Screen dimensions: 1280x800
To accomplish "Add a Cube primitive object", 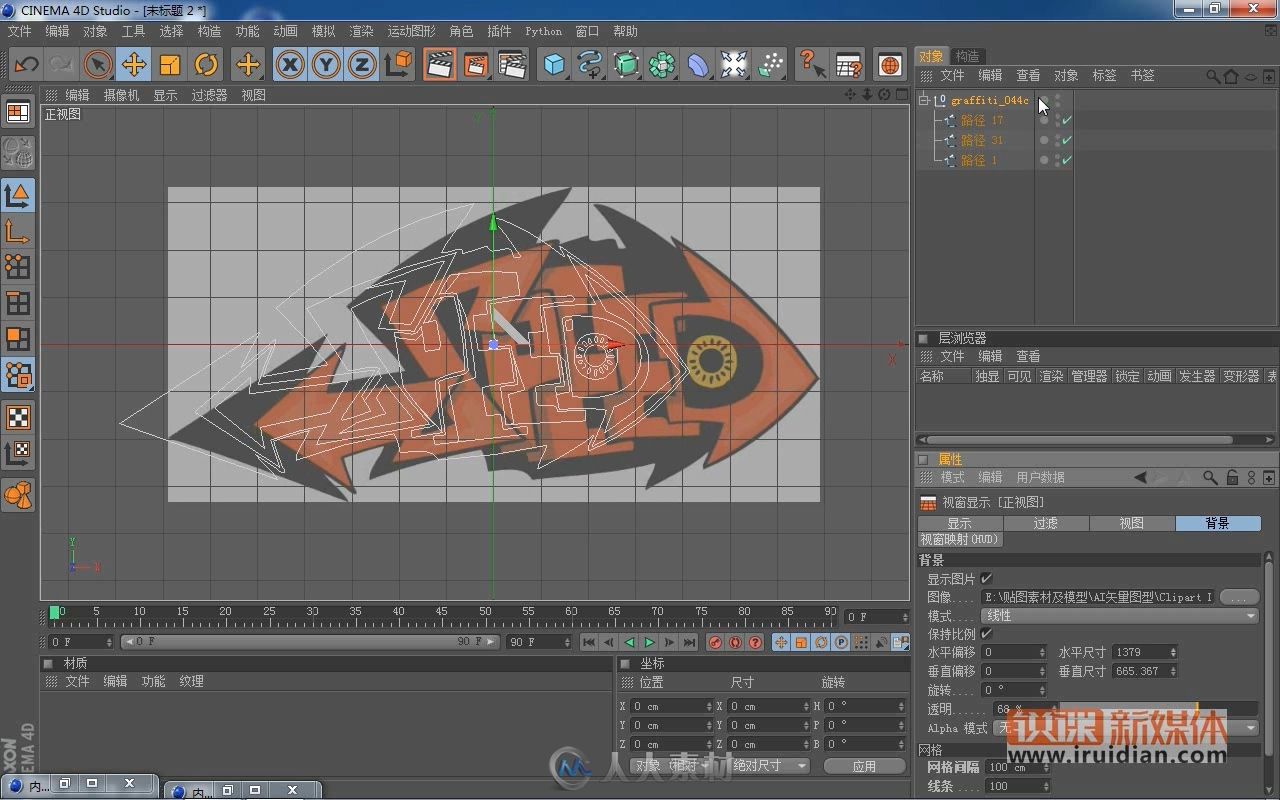I will [554, 65].
